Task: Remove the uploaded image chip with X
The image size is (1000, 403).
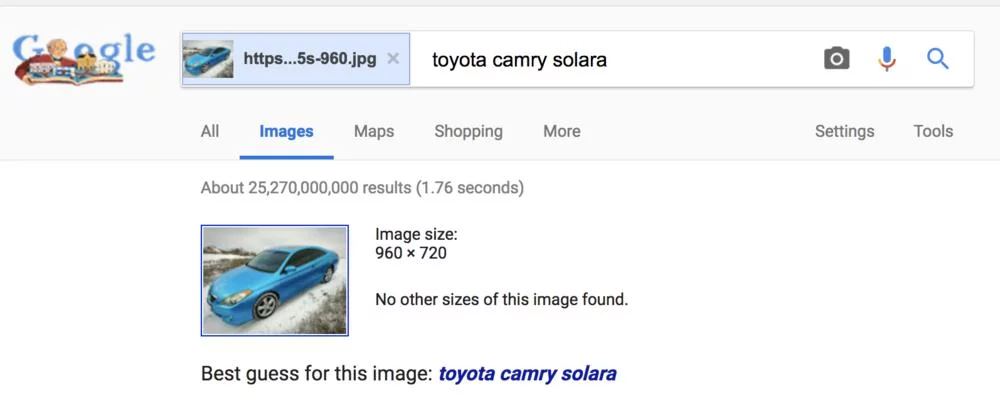Action: click(393, 59)
